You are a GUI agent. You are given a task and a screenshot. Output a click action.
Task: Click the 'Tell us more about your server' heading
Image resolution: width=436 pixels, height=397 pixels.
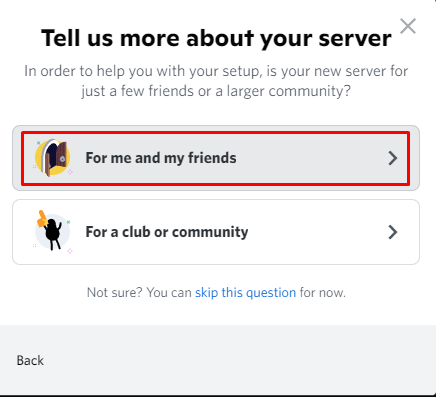coord(216,38)
